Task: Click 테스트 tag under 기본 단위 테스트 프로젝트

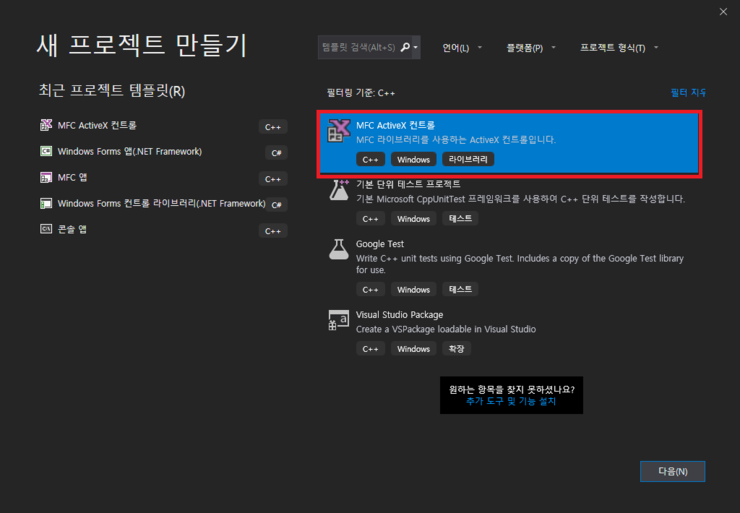Action: coord(460,219)
